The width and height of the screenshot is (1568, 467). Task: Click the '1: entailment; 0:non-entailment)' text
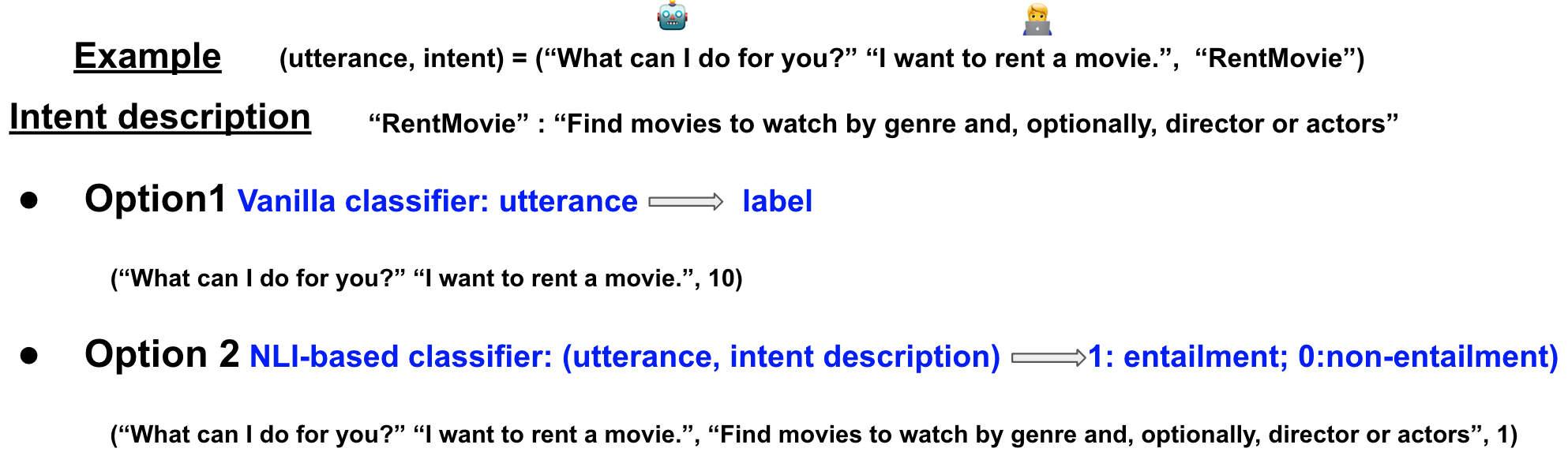1322,357
